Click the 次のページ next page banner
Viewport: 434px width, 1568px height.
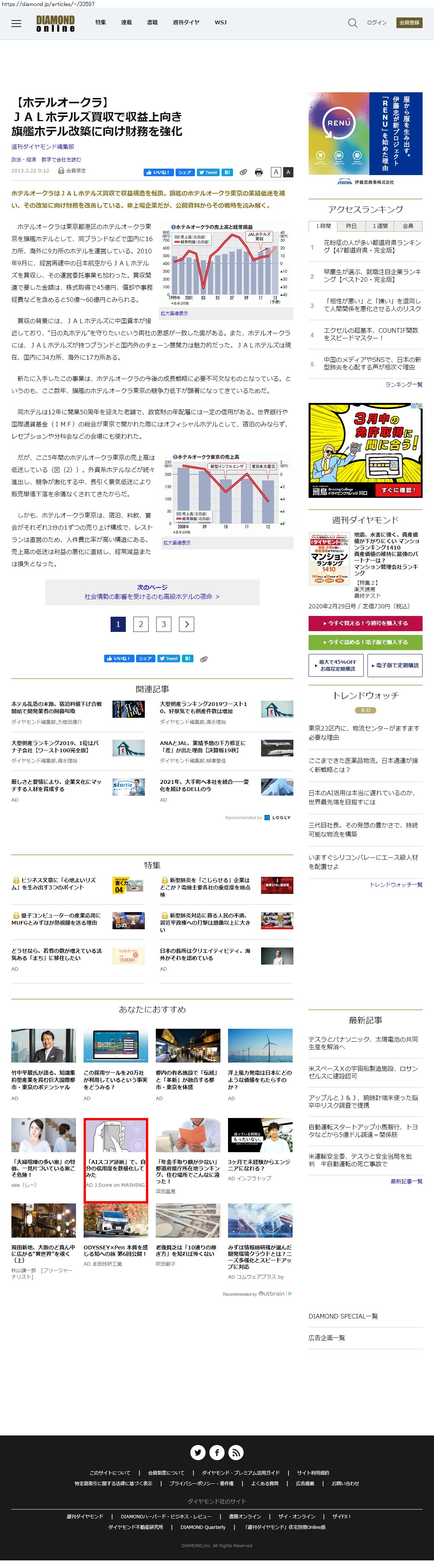coord(152,592)
